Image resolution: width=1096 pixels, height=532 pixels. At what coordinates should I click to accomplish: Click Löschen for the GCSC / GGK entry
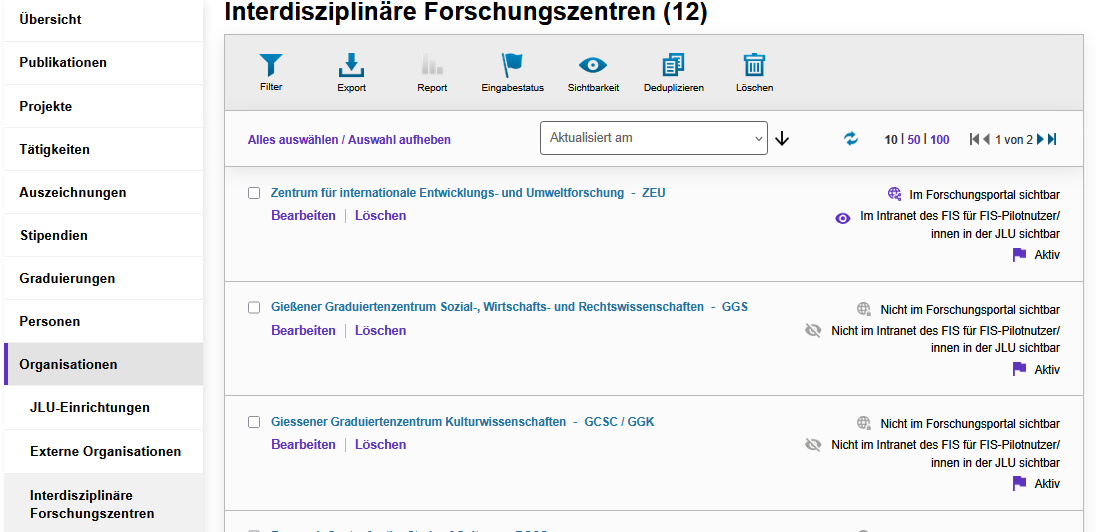coord(380,445)
